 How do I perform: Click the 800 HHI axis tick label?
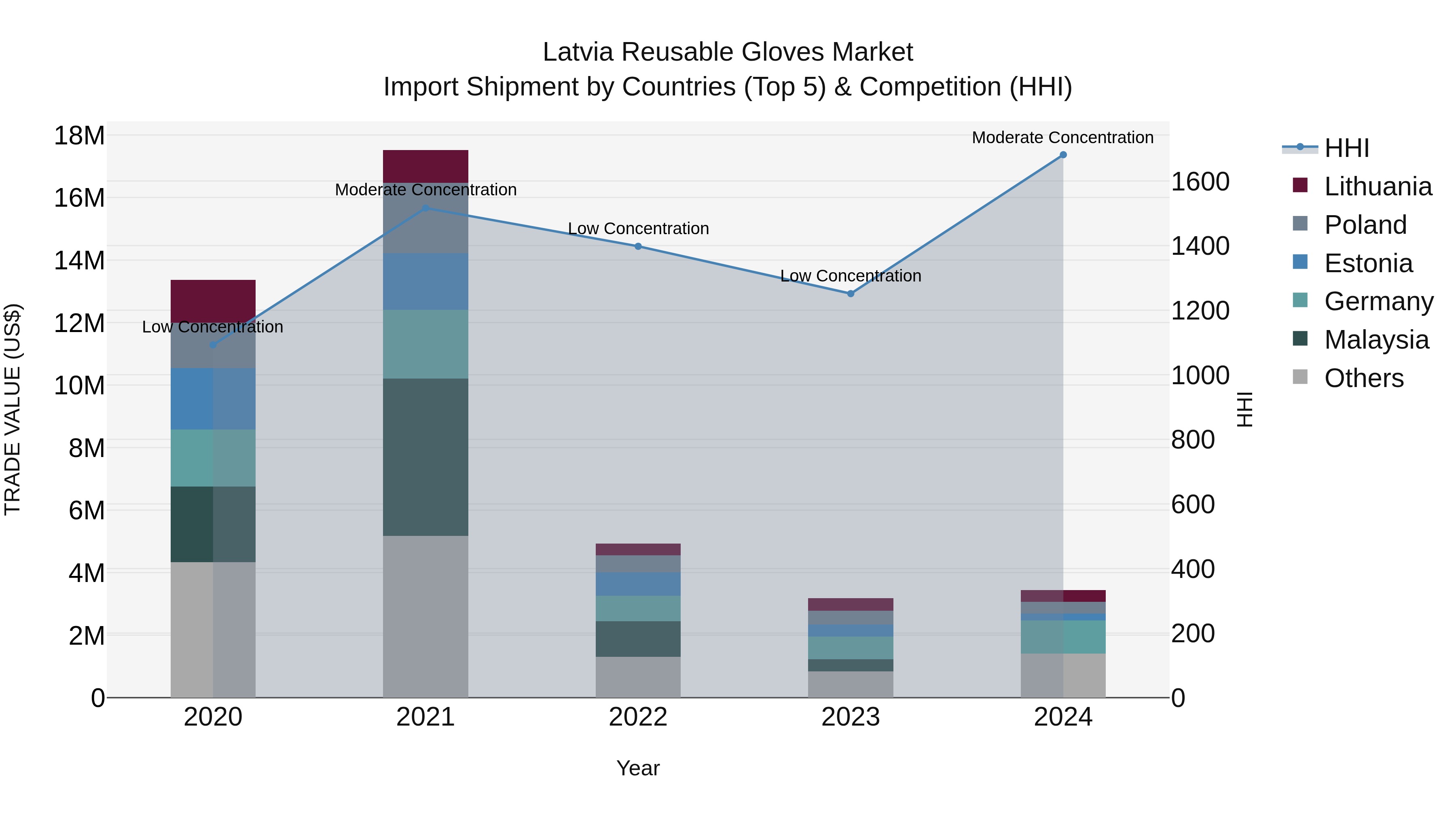point(1193,439)
